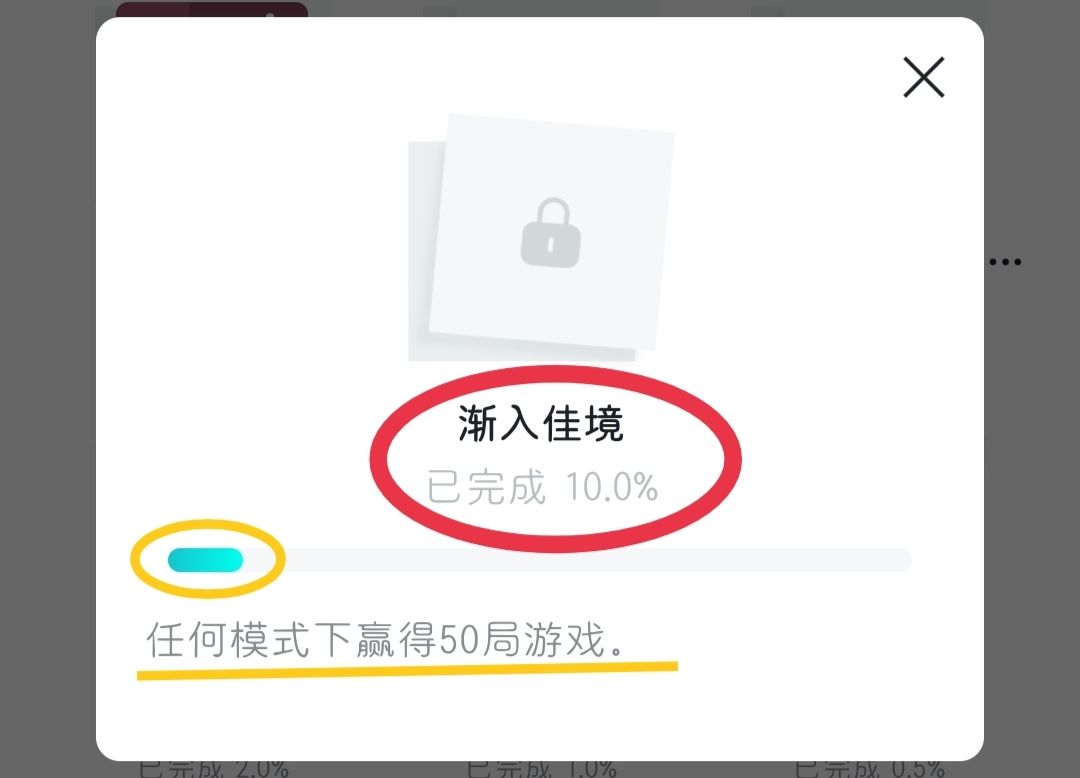This screenshot has height=778, width=1080.
Task: Select the locked achievement card image
Action: 551,233
